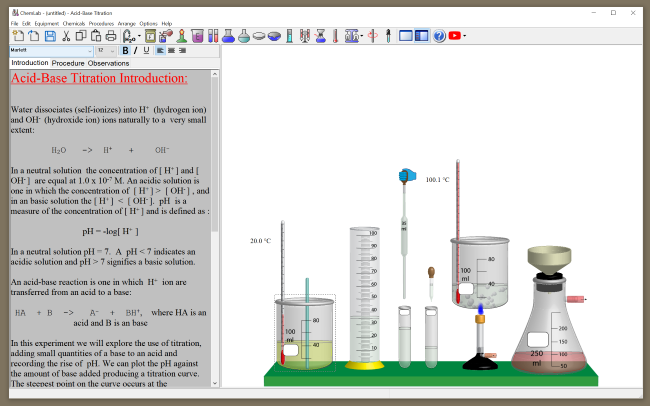Image resolution: width=650 pixels, height=406 pixels.
Task: Select center text alignment button
Action: (x=172, y=50)
